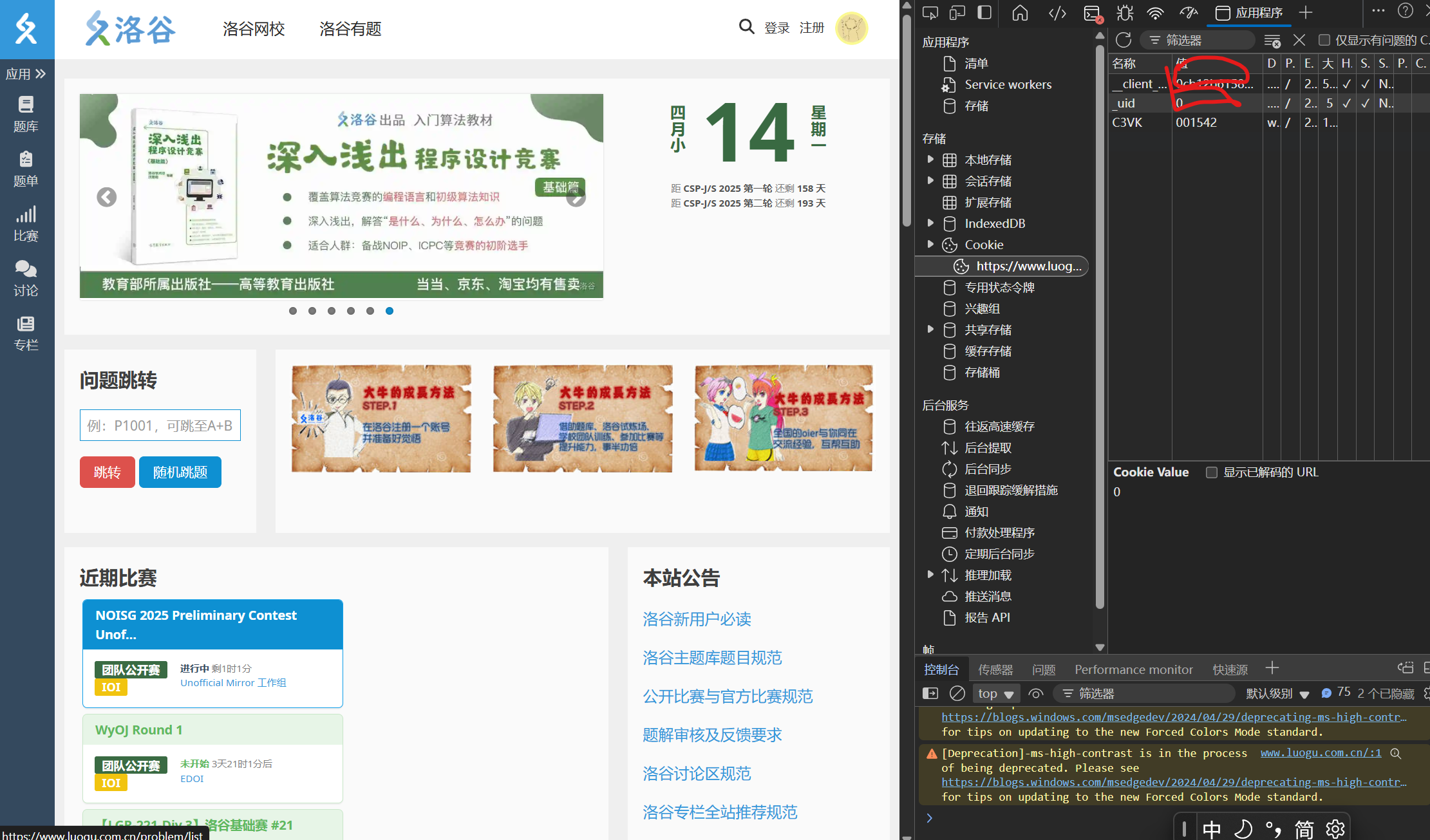Go to previous carousel banner slide
This screenshot has height=840, width=1430.
coord(107,197)
